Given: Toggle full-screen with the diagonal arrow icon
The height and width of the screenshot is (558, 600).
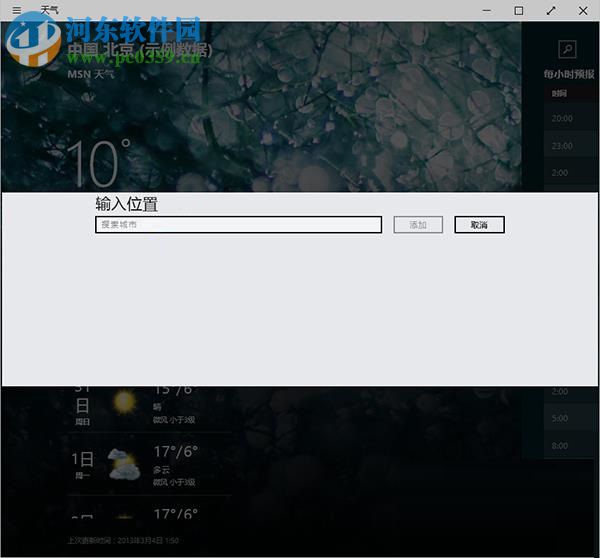Looking at the screenshot, I should [551, 11].
